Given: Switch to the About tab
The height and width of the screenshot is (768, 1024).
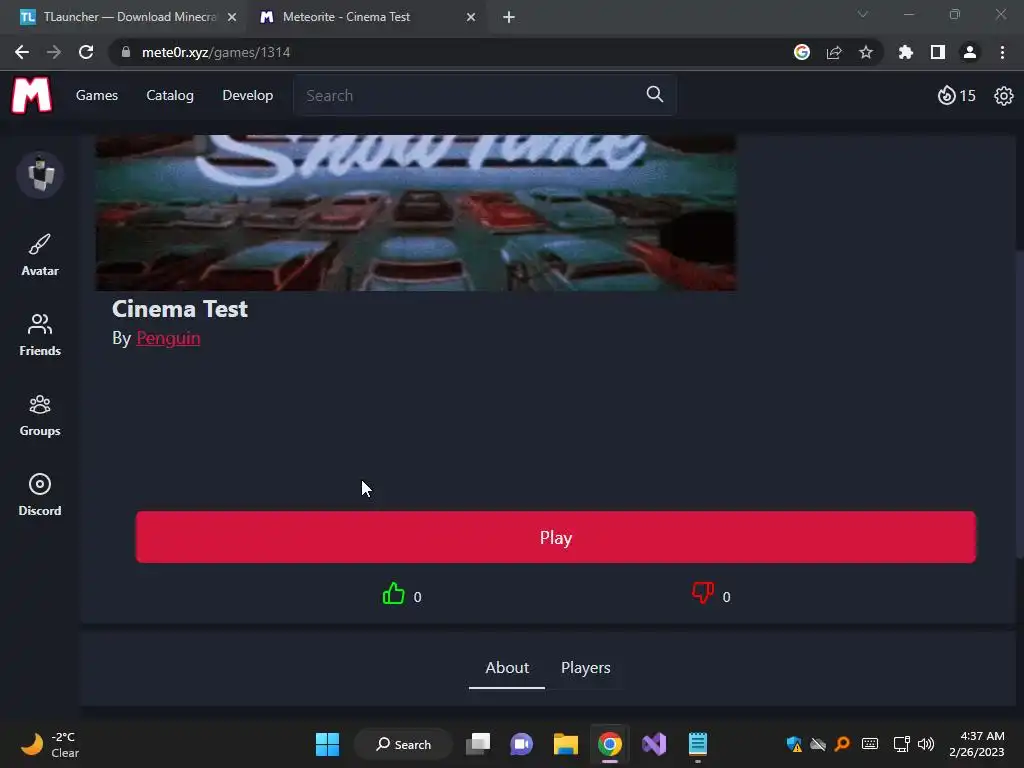Looking at the screenshot, I should [x=507, y=668].
